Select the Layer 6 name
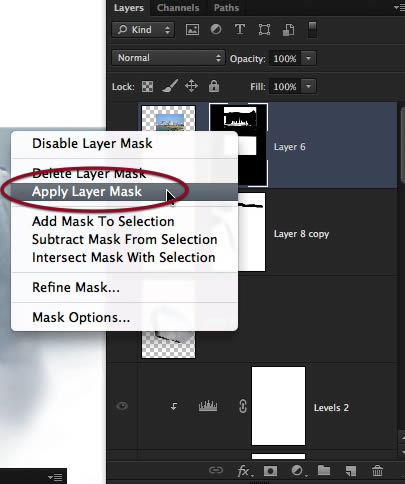Viewport: 405px width, 484px height. point(290,147)
